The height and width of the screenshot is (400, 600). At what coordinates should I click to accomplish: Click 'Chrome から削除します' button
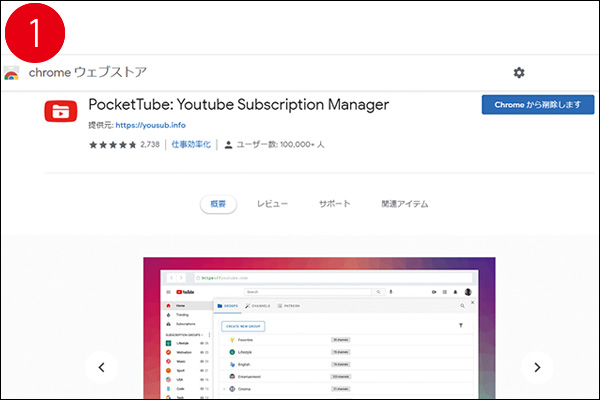click(538, 104)
